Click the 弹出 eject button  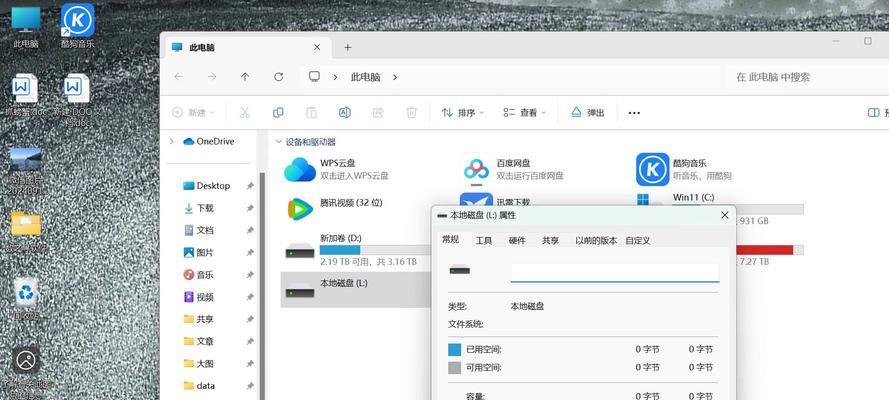click(587, 113)
